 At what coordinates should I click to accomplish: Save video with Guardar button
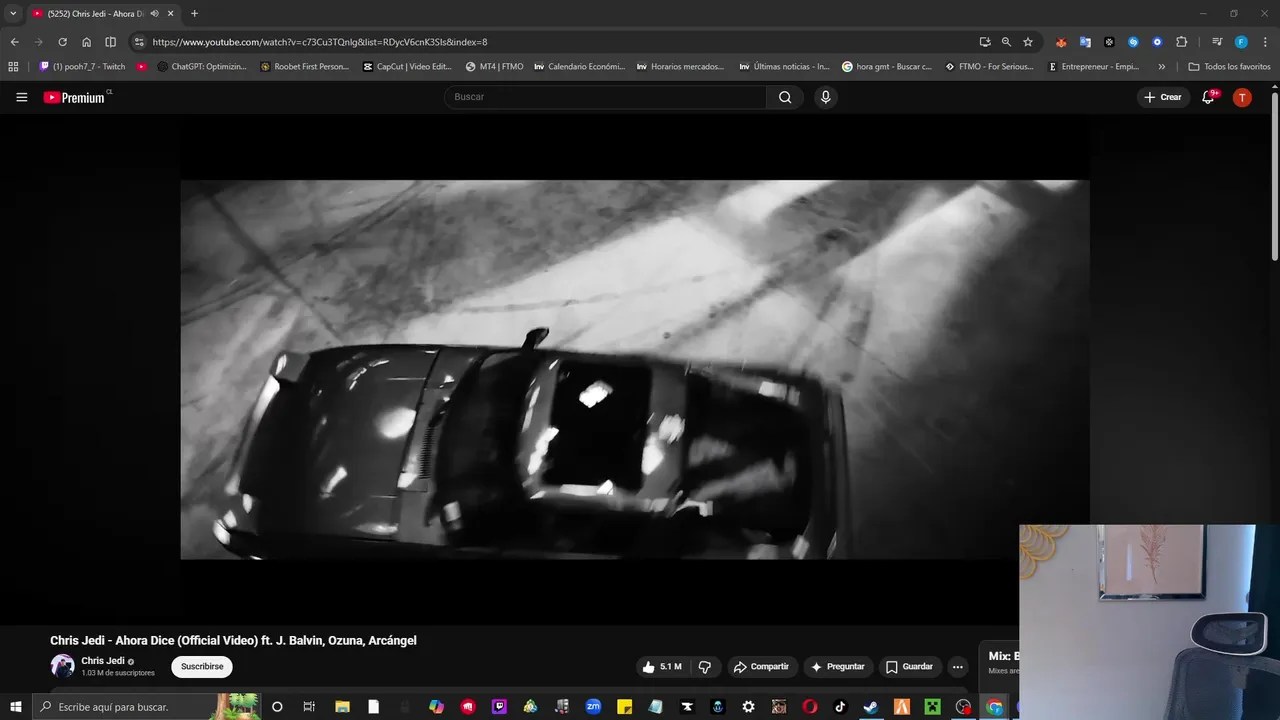pos(909,667)
